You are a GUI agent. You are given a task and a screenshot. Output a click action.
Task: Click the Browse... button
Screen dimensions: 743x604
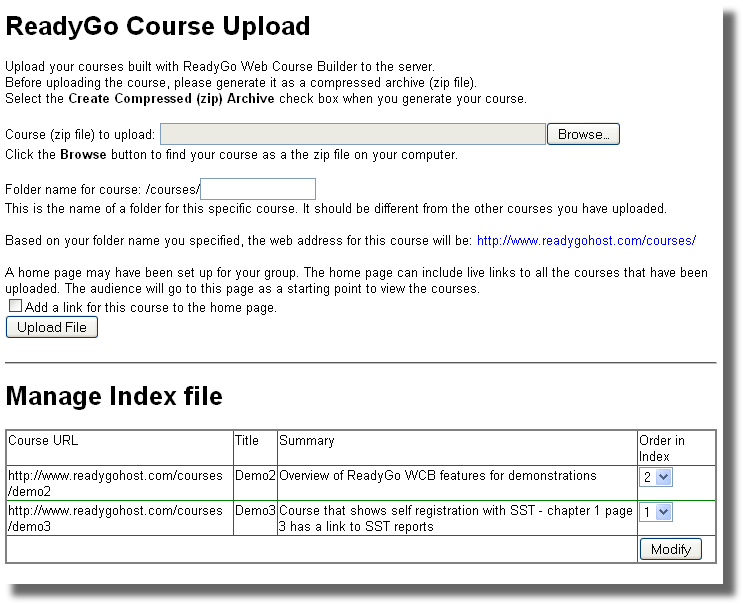(583, 134)
